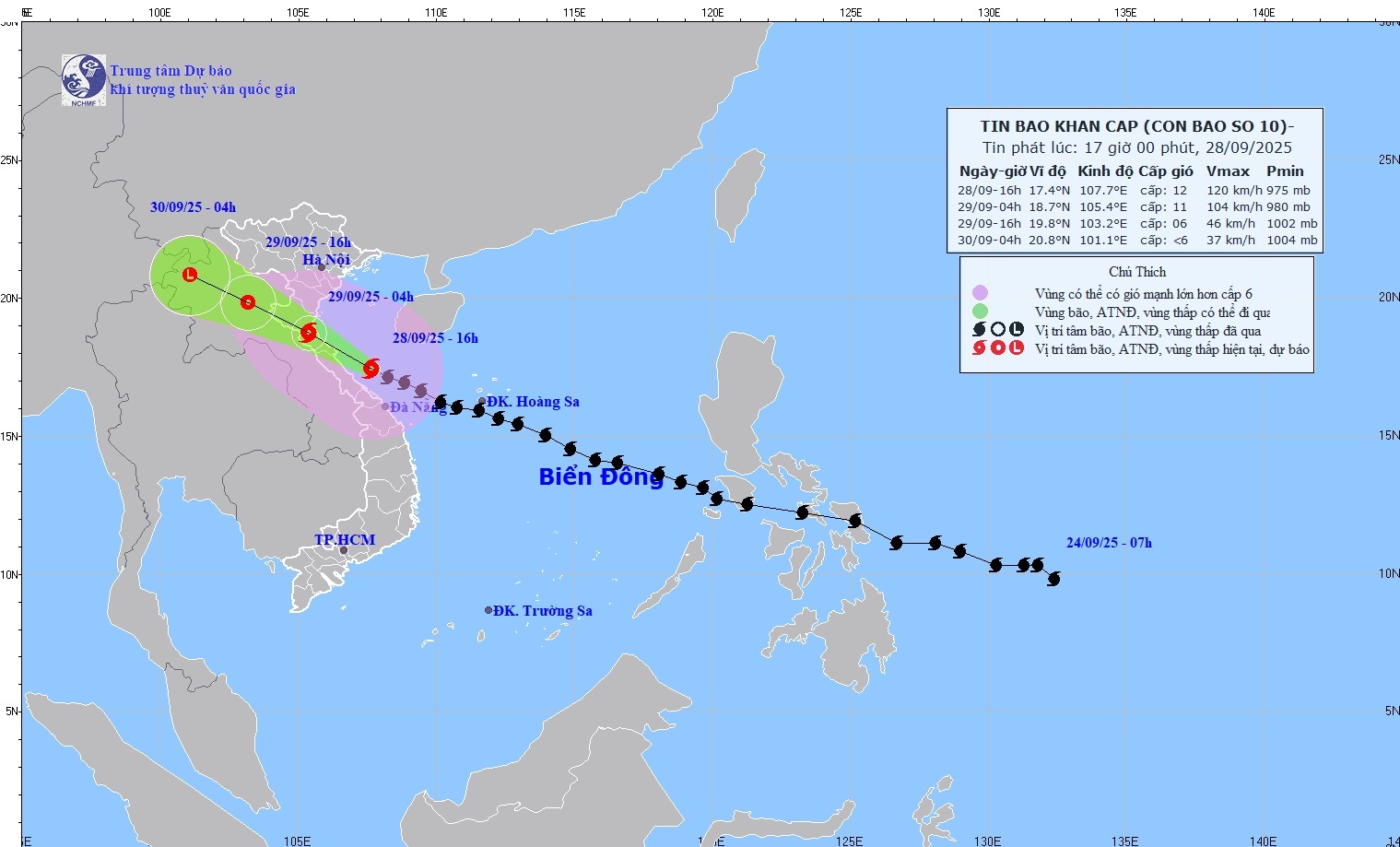Click the 'ĐK. Hoàng Sa' label
This screenshot has height=847, width=1400.
pos(534,402)
